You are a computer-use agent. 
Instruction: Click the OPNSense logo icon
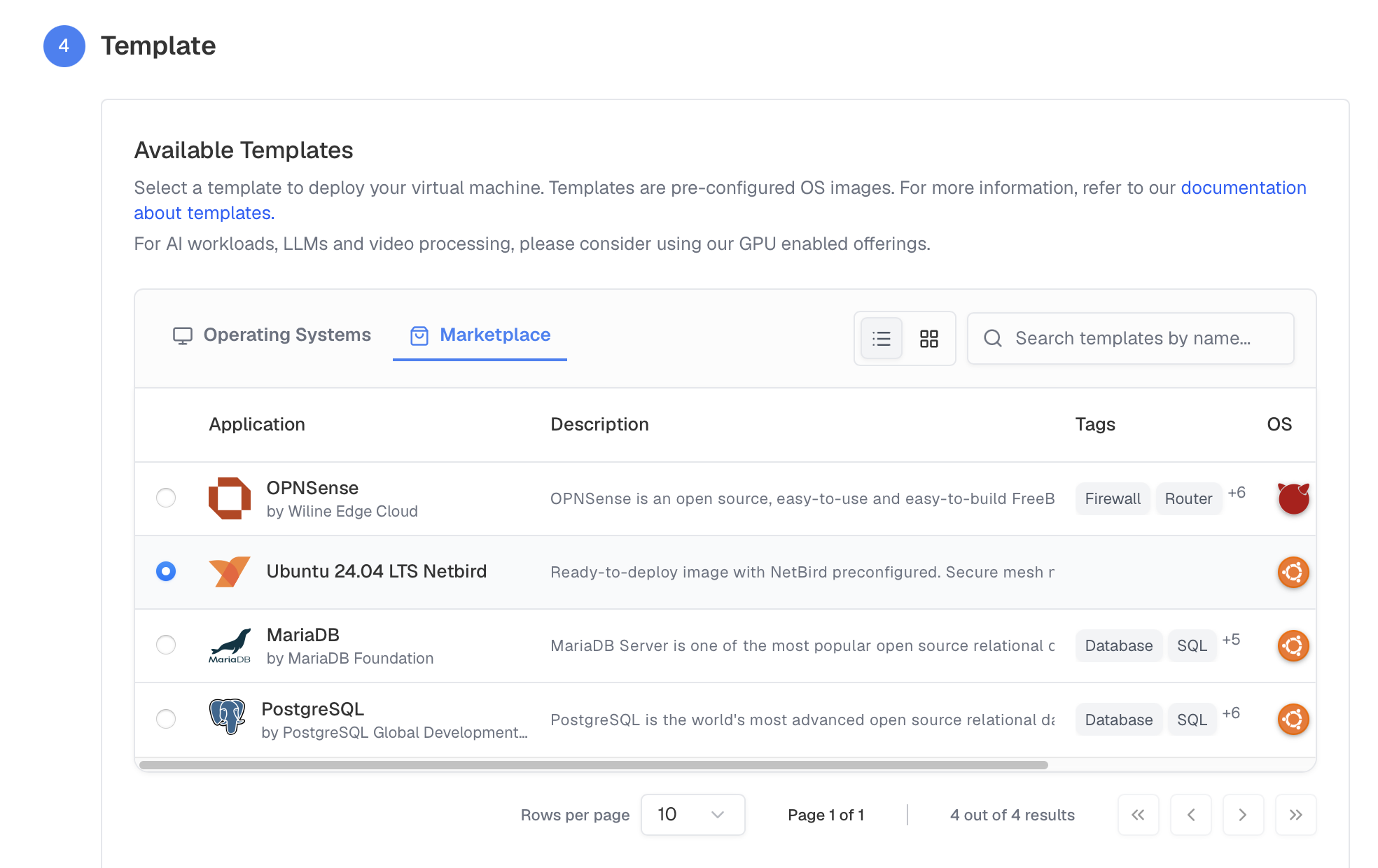(x=230, y=498)
